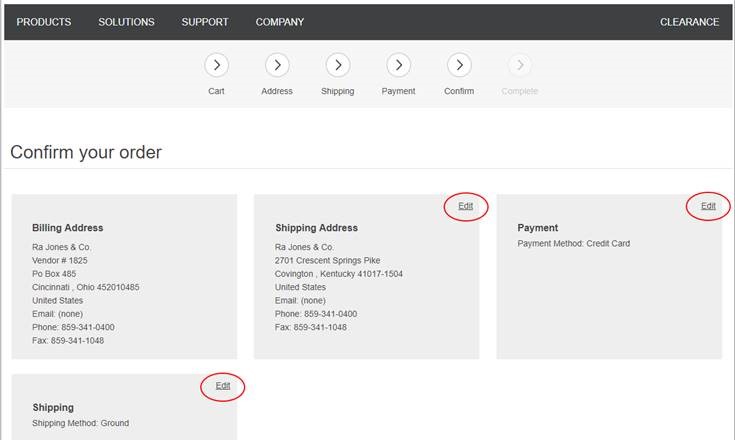Select the Address step label

[x=277, y=91]
